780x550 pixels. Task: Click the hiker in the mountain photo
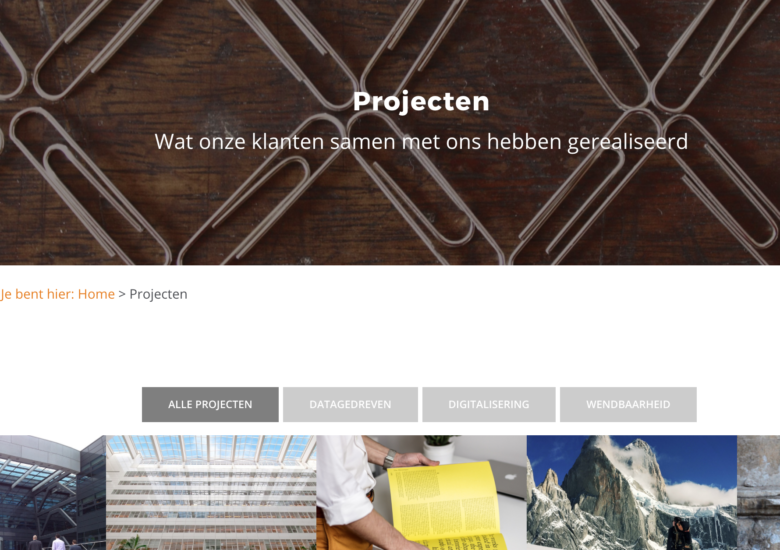tap(680, 535)
